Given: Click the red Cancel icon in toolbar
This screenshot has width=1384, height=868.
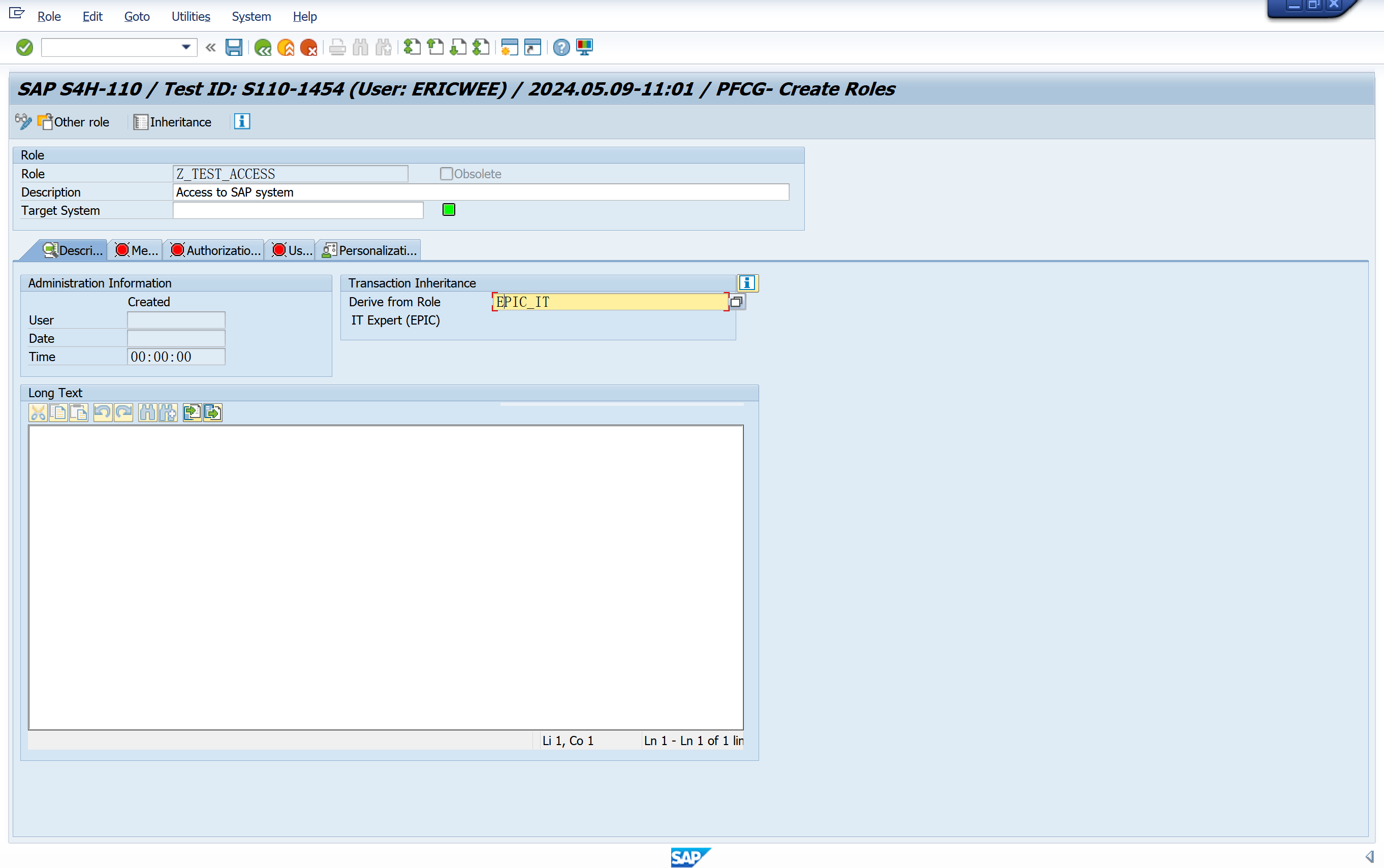Looking at the screenshot, I should [309, 47].
